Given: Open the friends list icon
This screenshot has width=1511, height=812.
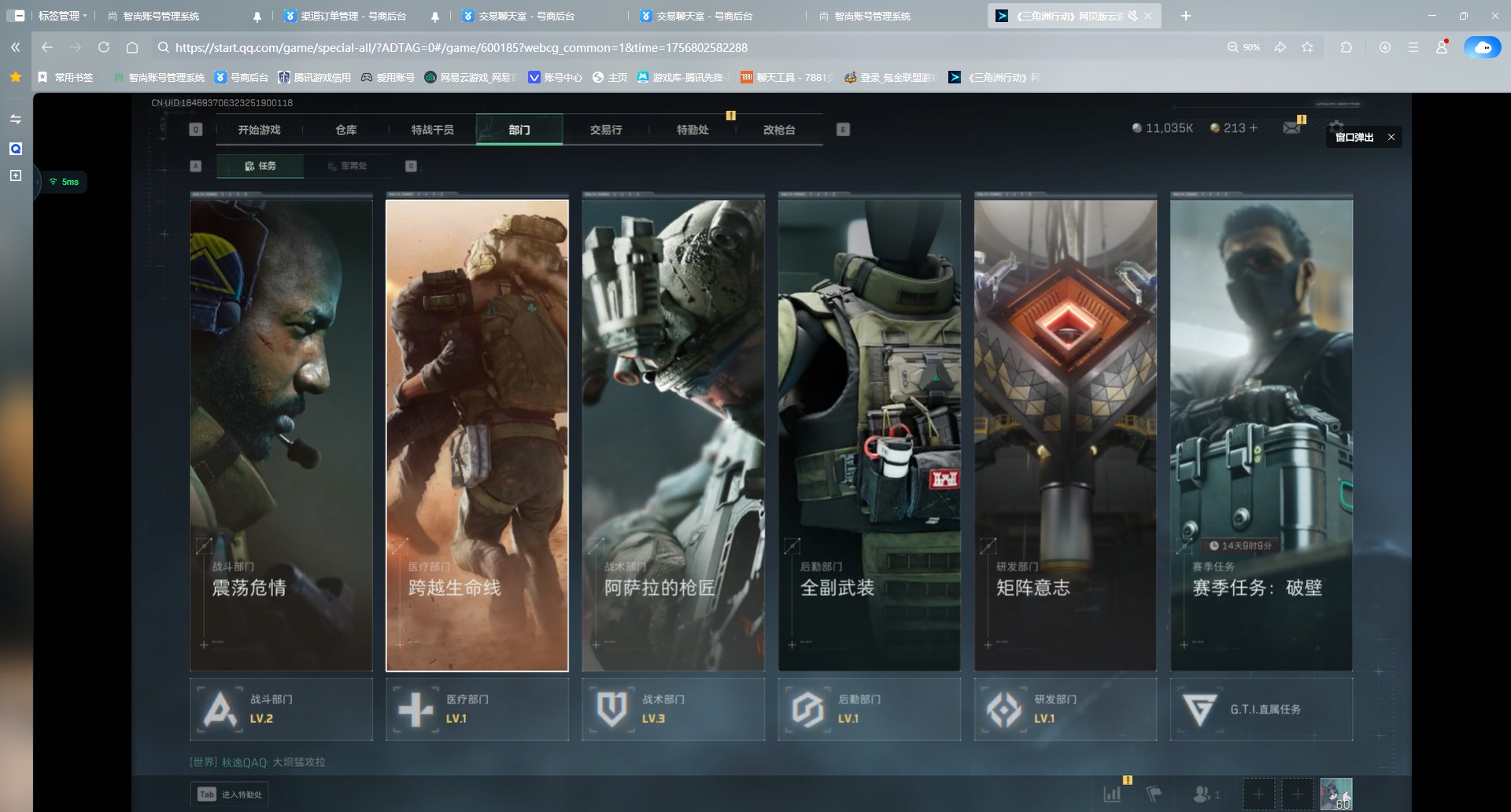Looking at the screenshot, I should (x=1203, y=794).
